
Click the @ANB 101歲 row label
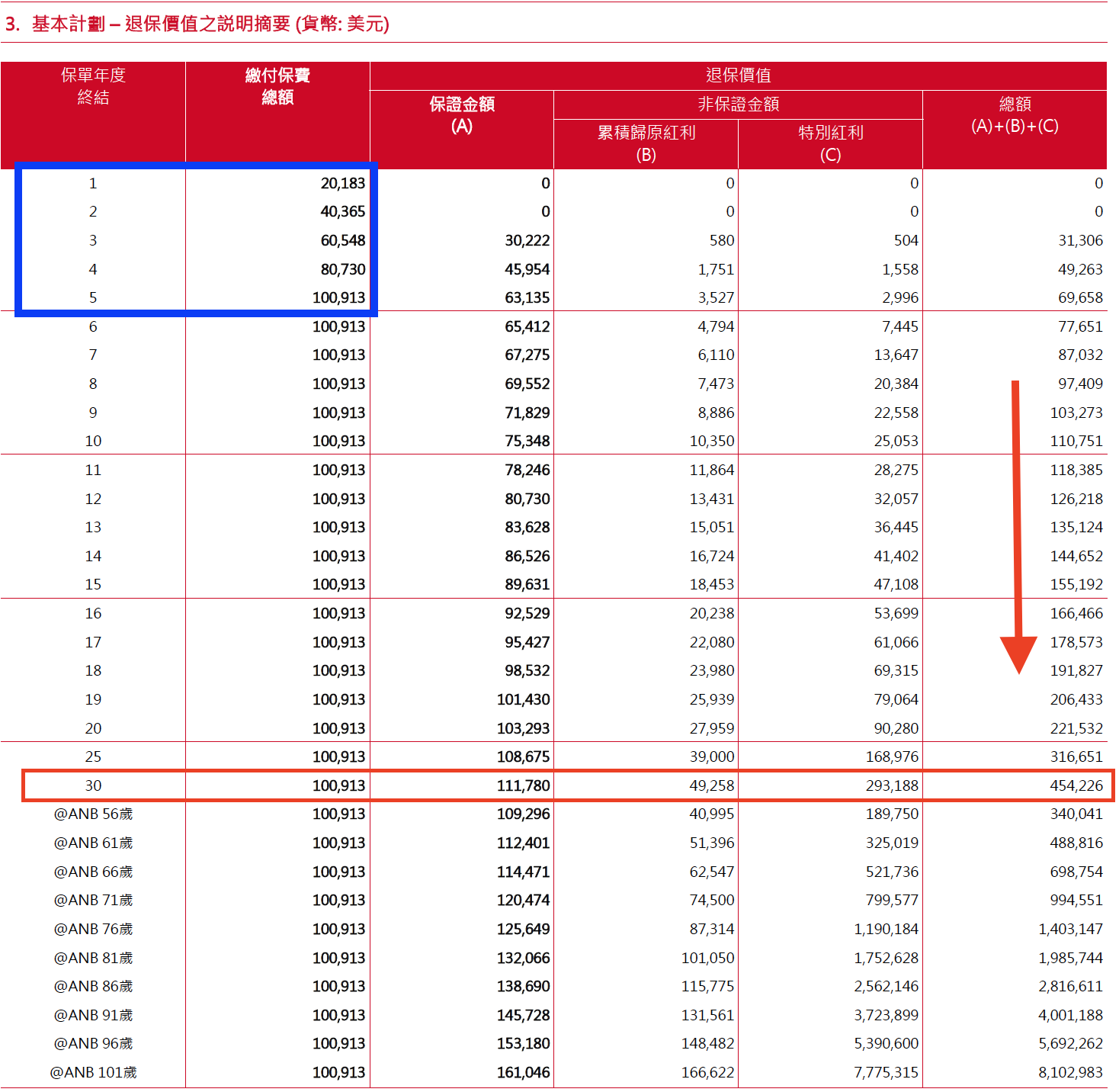[93, 1073]
